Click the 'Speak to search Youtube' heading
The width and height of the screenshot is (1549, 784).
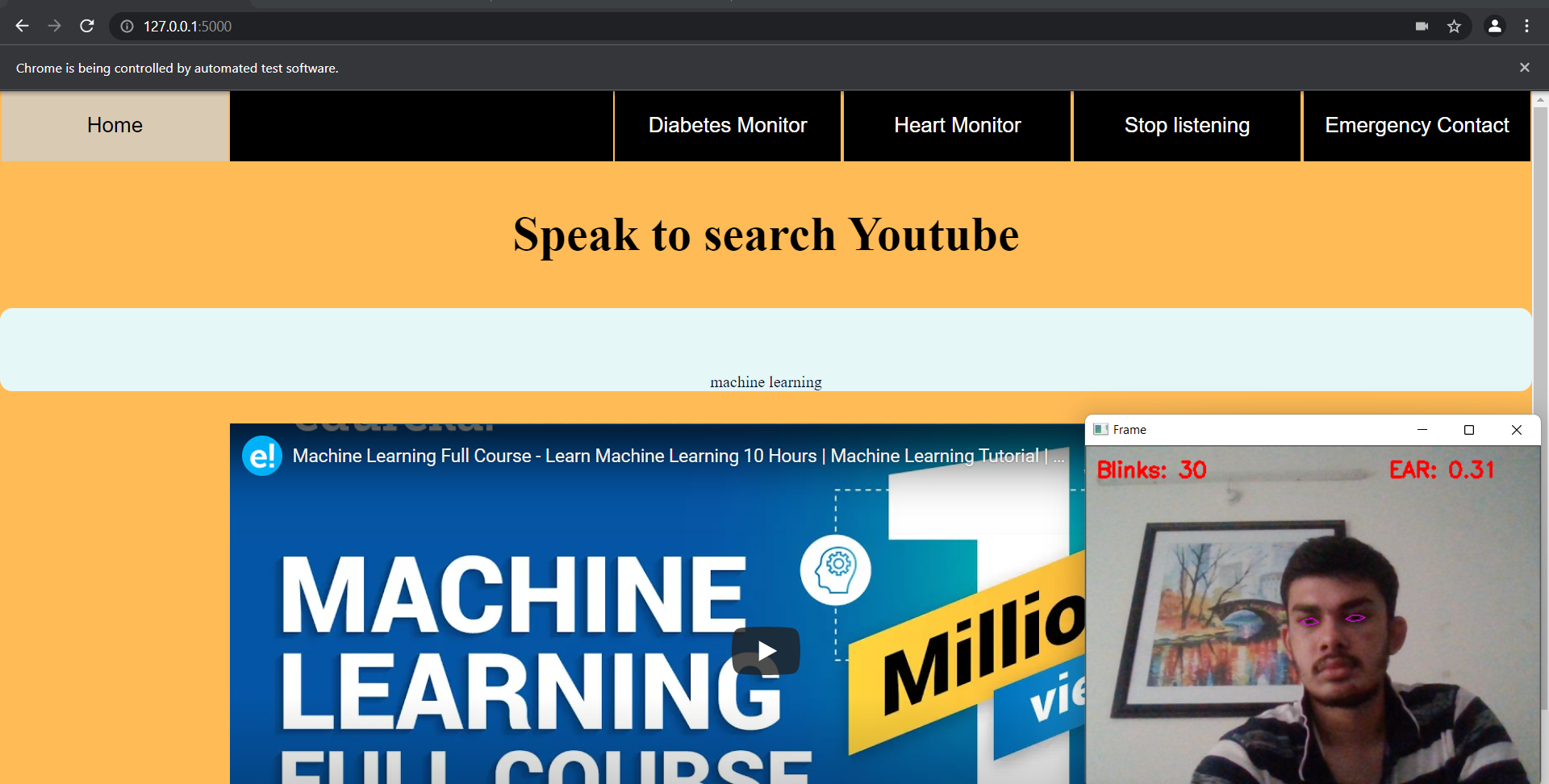coord(766,235)
